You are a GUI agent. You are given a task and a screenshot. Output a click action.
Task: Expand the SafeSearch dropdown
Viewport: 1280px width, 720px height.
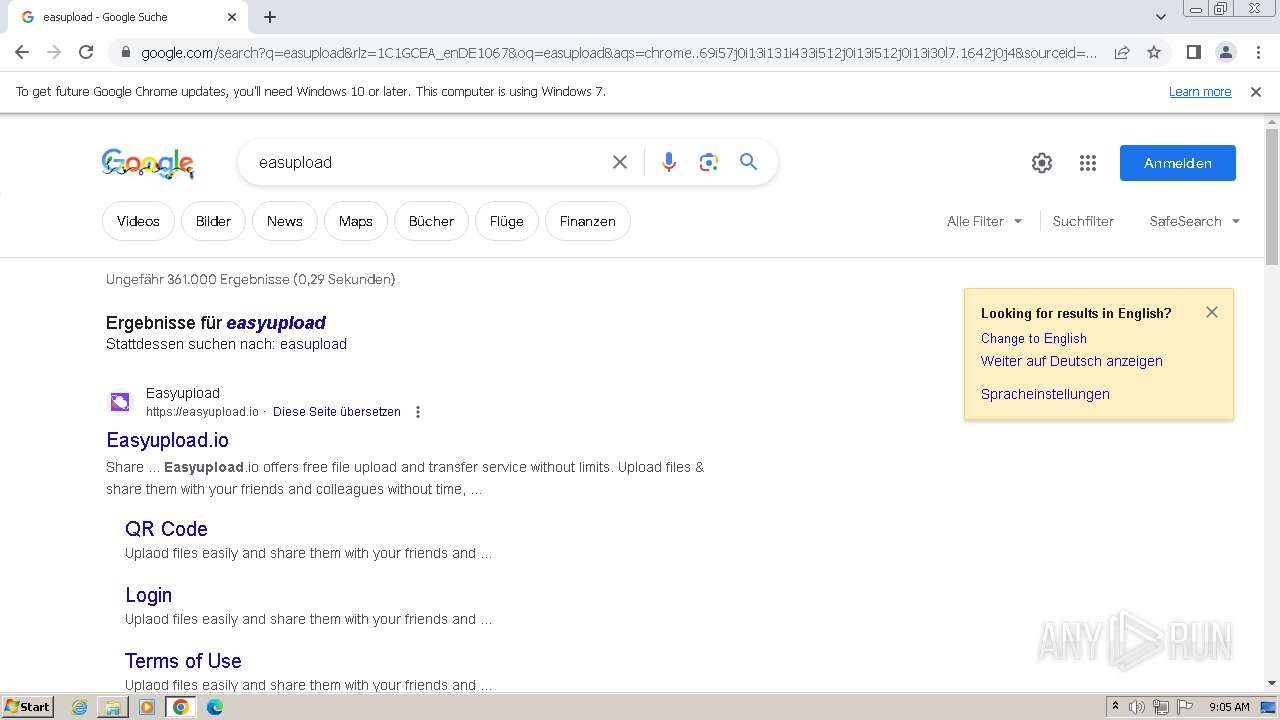click(1194, 221)
